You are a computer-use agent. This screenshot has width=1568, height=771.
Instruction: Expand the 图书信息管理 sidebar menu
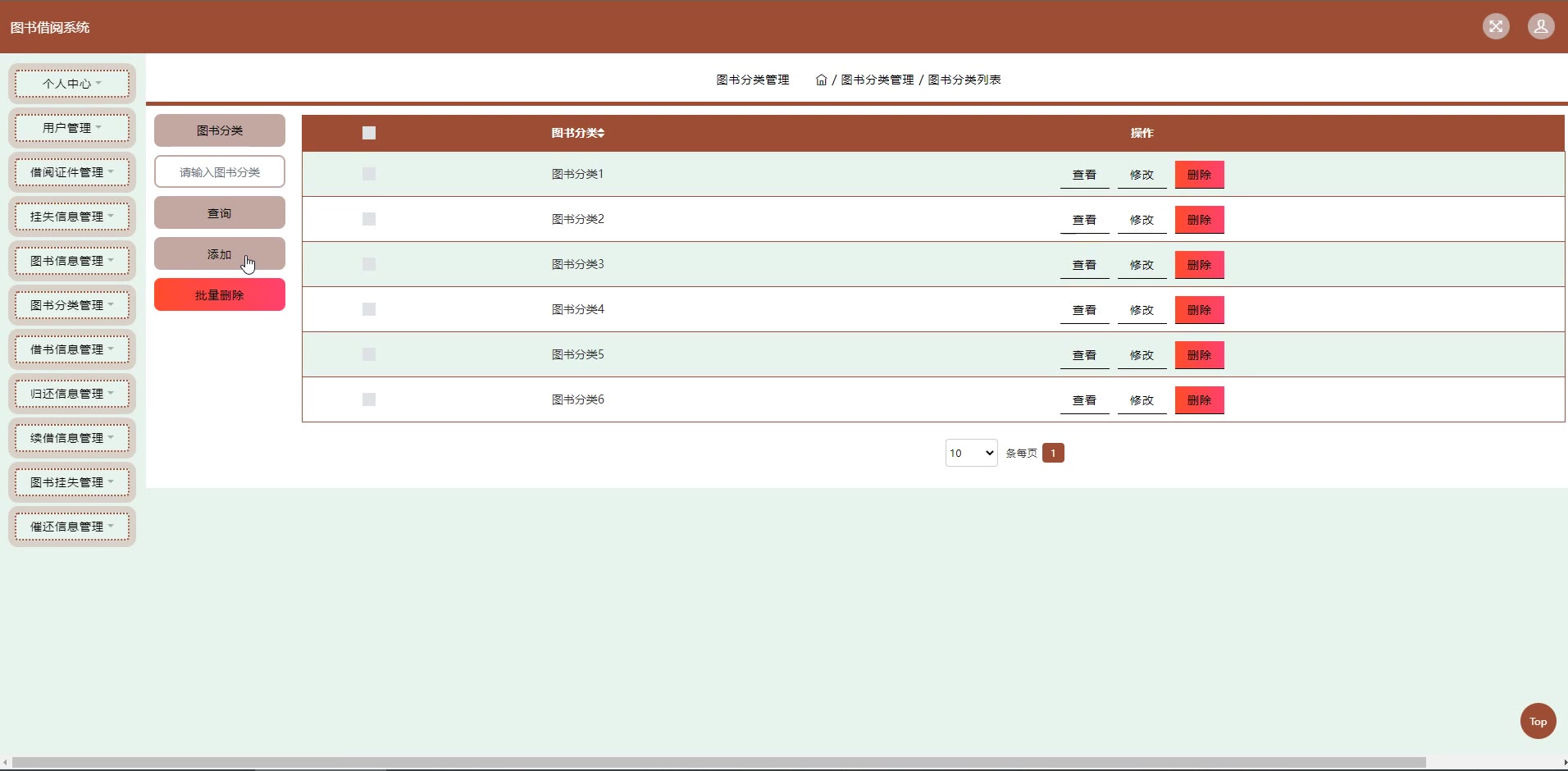coord(72,261)
